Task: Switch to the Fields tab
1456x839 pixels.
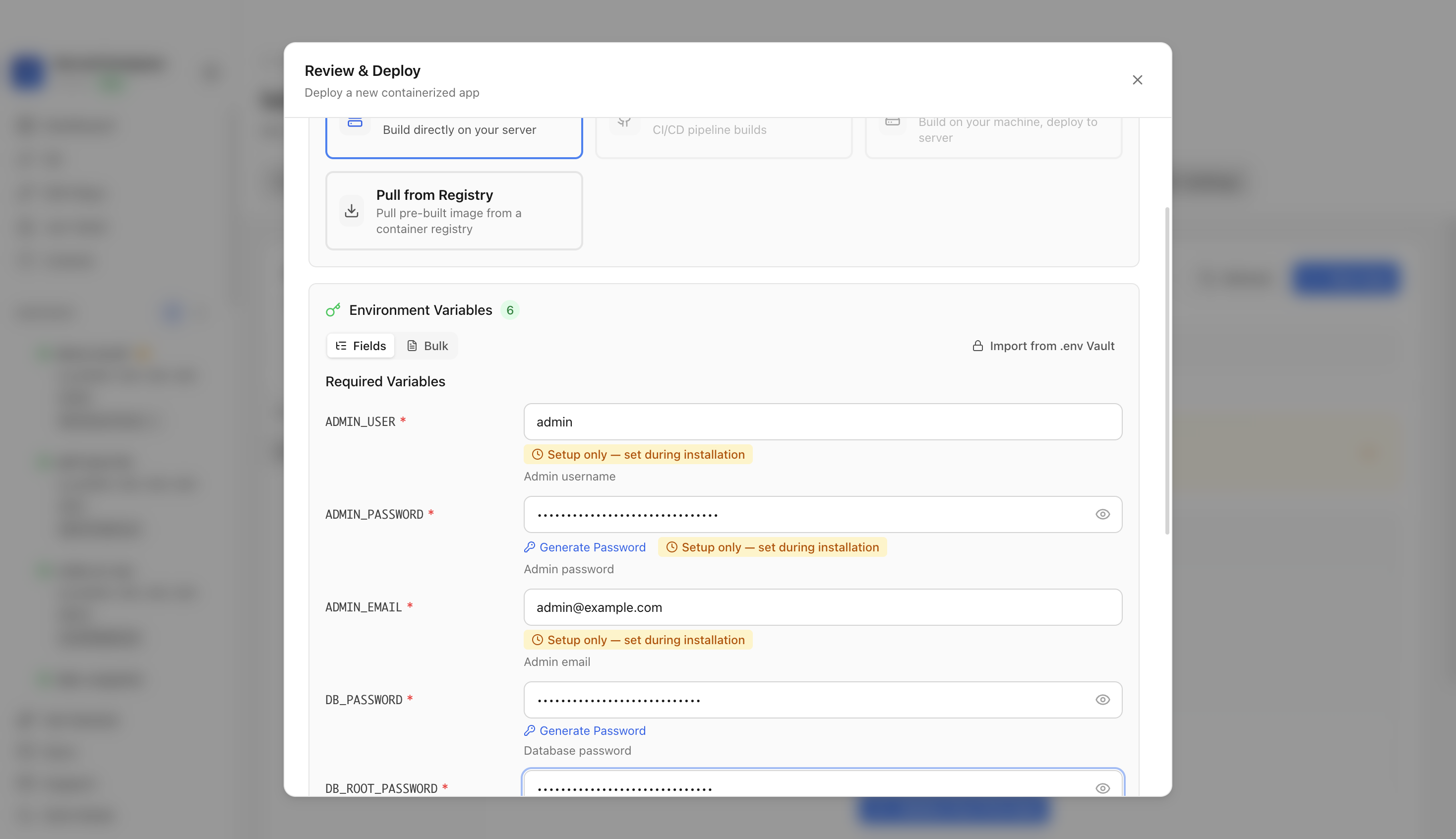Action: 361,346
